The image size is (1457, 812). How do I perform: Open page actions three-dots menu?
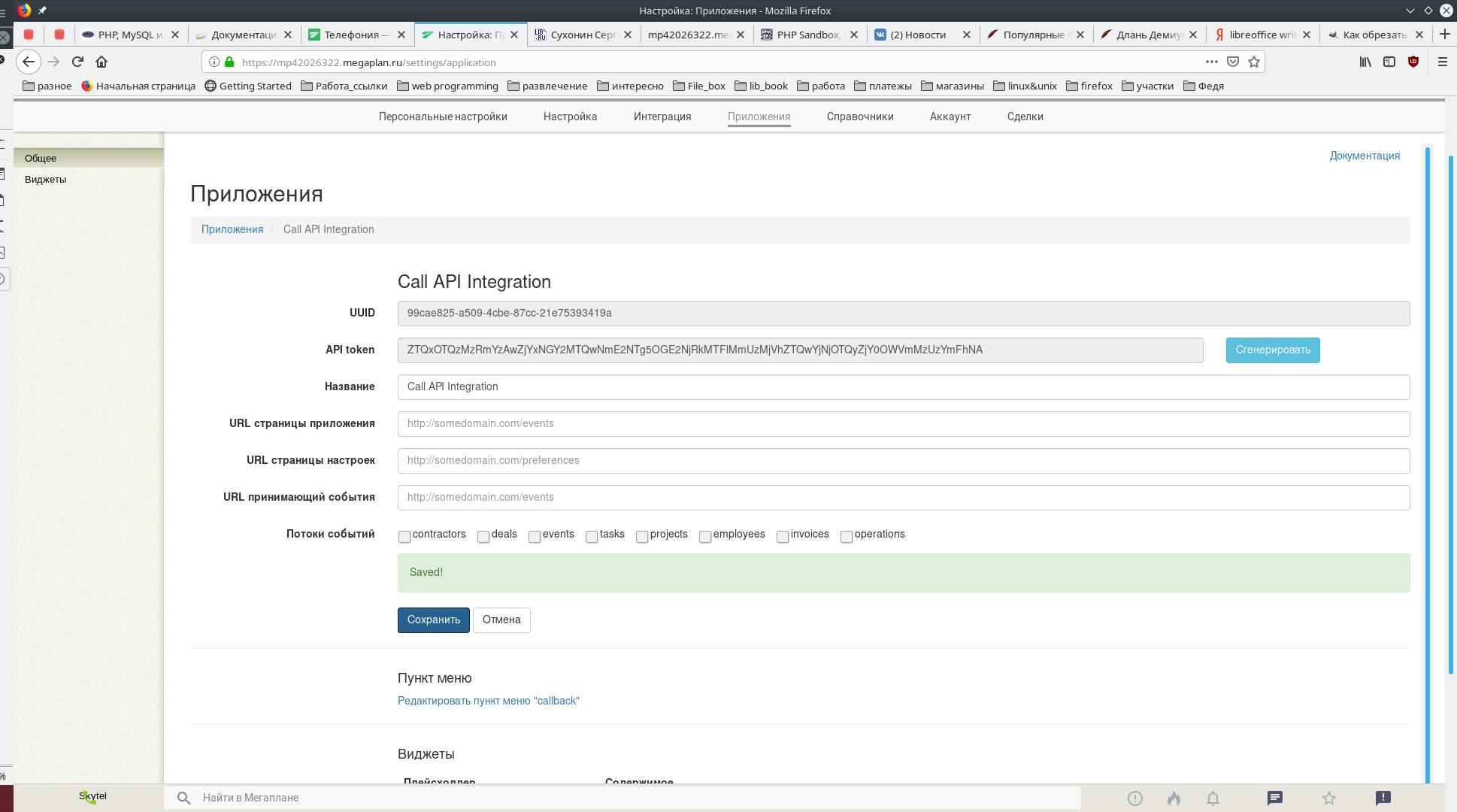(x=1211, y=62)
